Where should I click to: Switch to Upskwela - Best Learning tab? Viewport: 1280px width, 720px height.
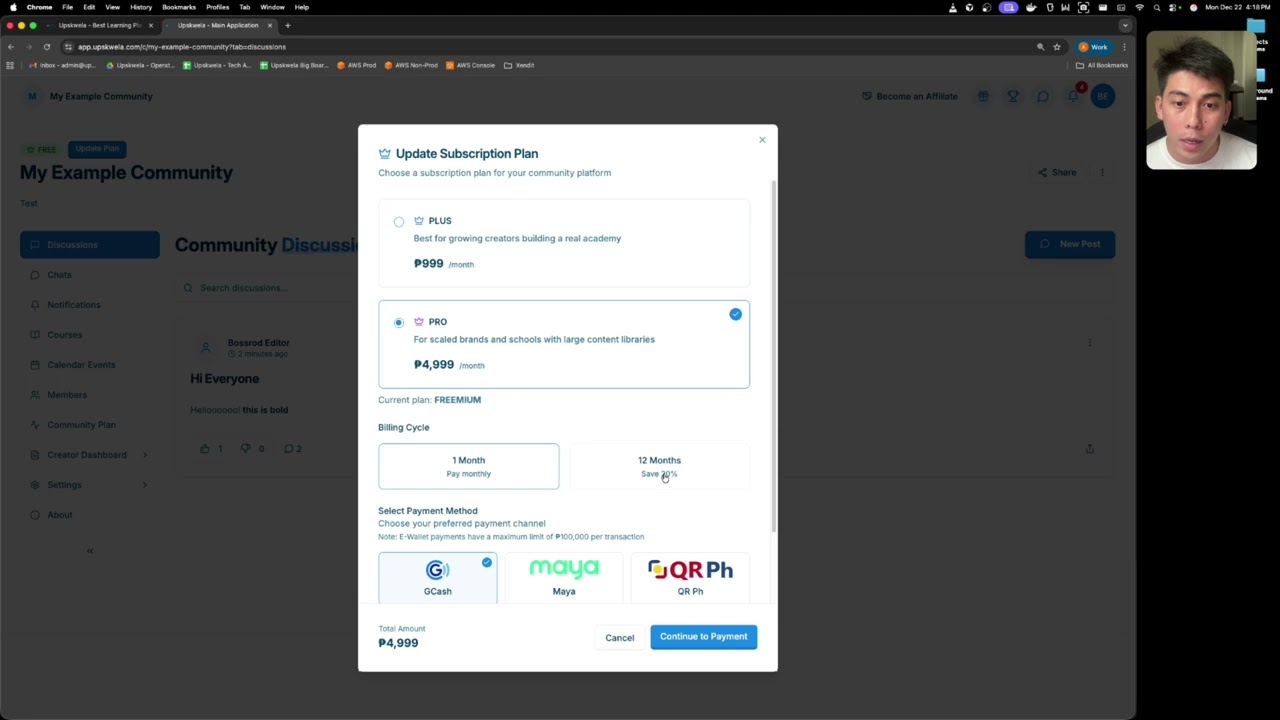tap(99, 25)
